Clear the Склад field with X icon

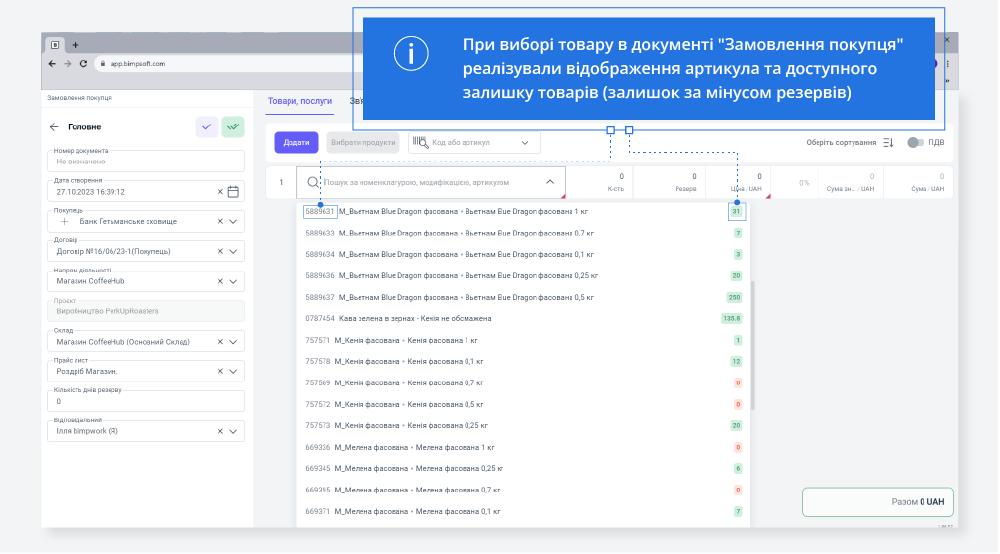[220, 341]
